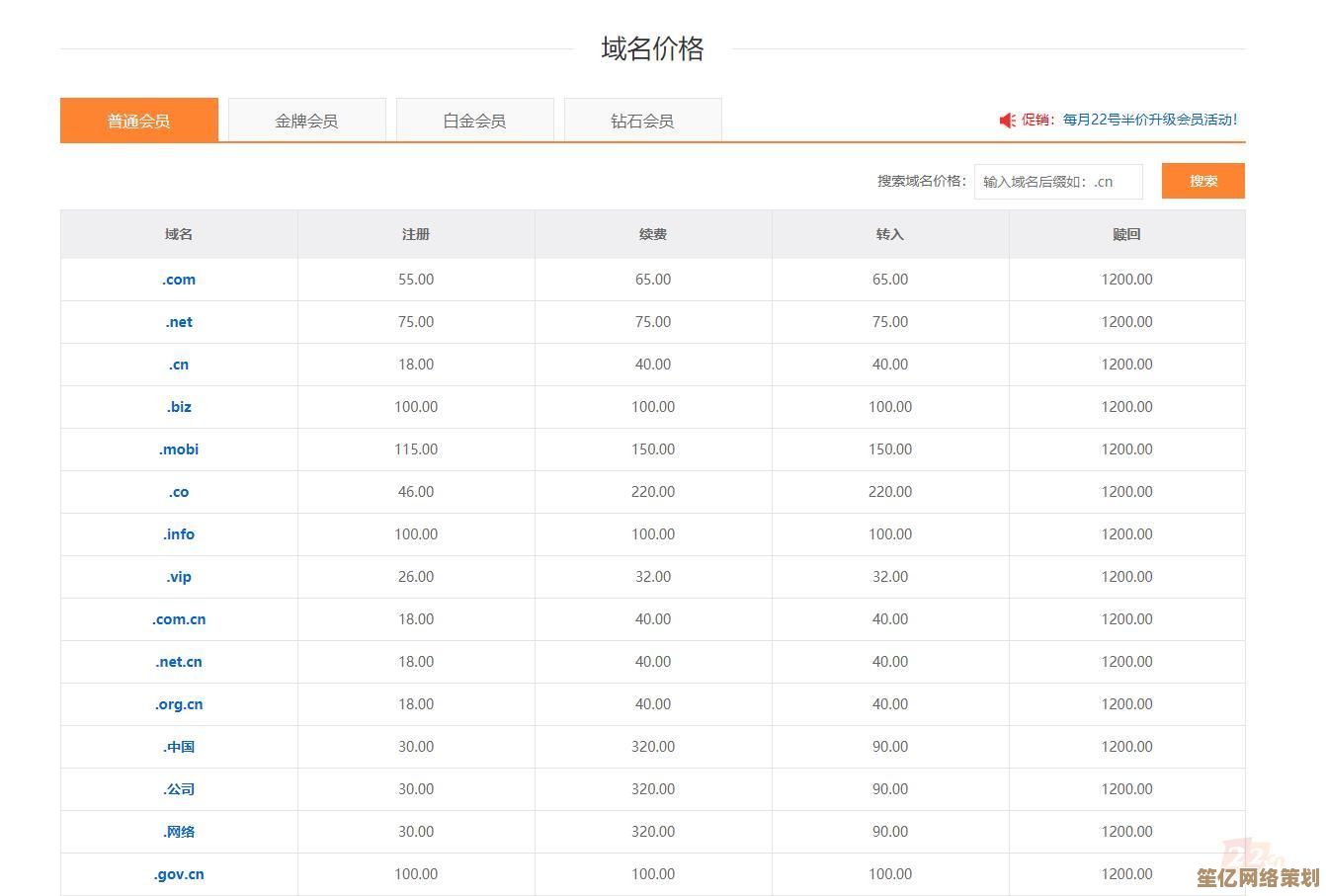Select the .info domain link
This screenshot has width=1326, height=896.
(179, 534)
